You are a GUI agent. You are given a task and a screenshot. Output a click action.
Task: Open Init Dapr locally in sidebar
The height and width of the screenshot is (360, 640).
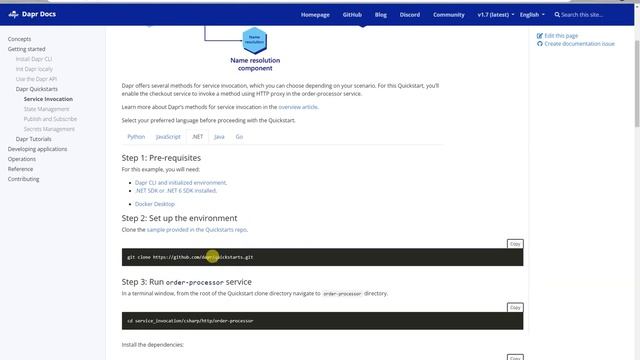click(x=34, y=69)
